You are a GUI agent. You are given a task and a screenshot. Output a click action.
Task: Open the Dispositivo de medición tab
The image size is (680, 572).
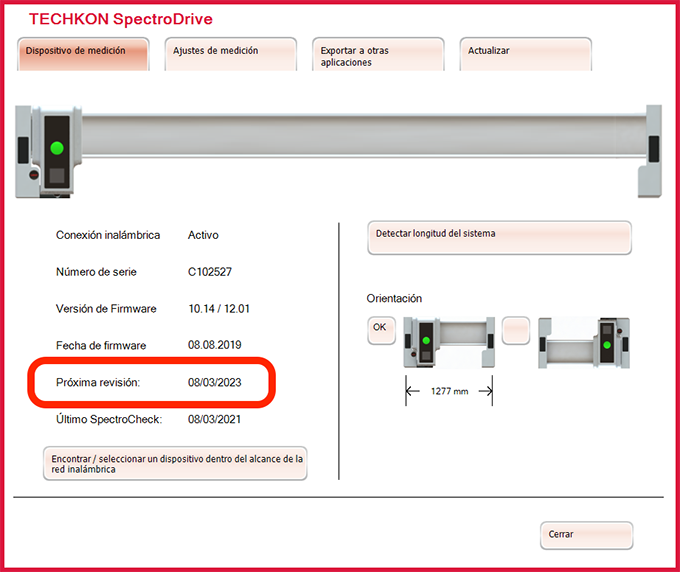83,54
